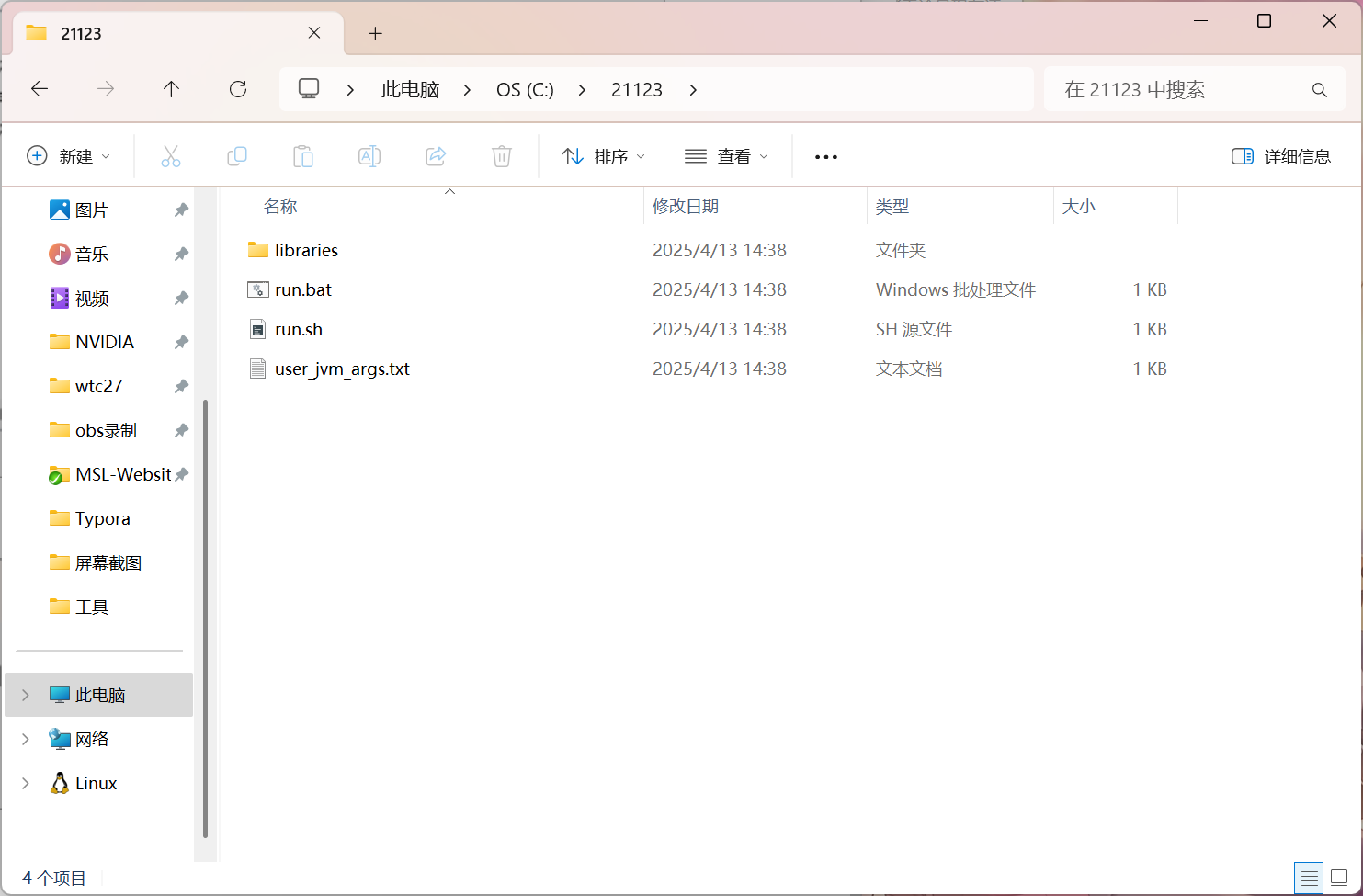1363x896 pixels.
Task: Click the Cut scissors icon in toolbar
Action: [171, 156]
